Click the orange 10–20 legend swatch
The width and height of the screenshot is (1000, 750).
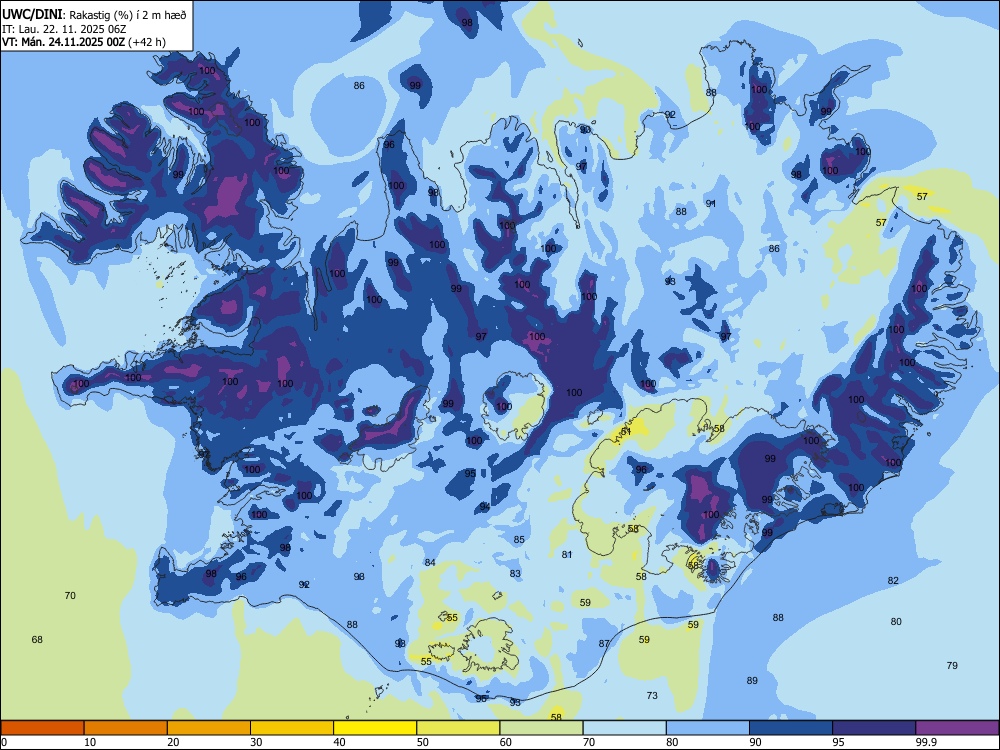coord(126,728)
